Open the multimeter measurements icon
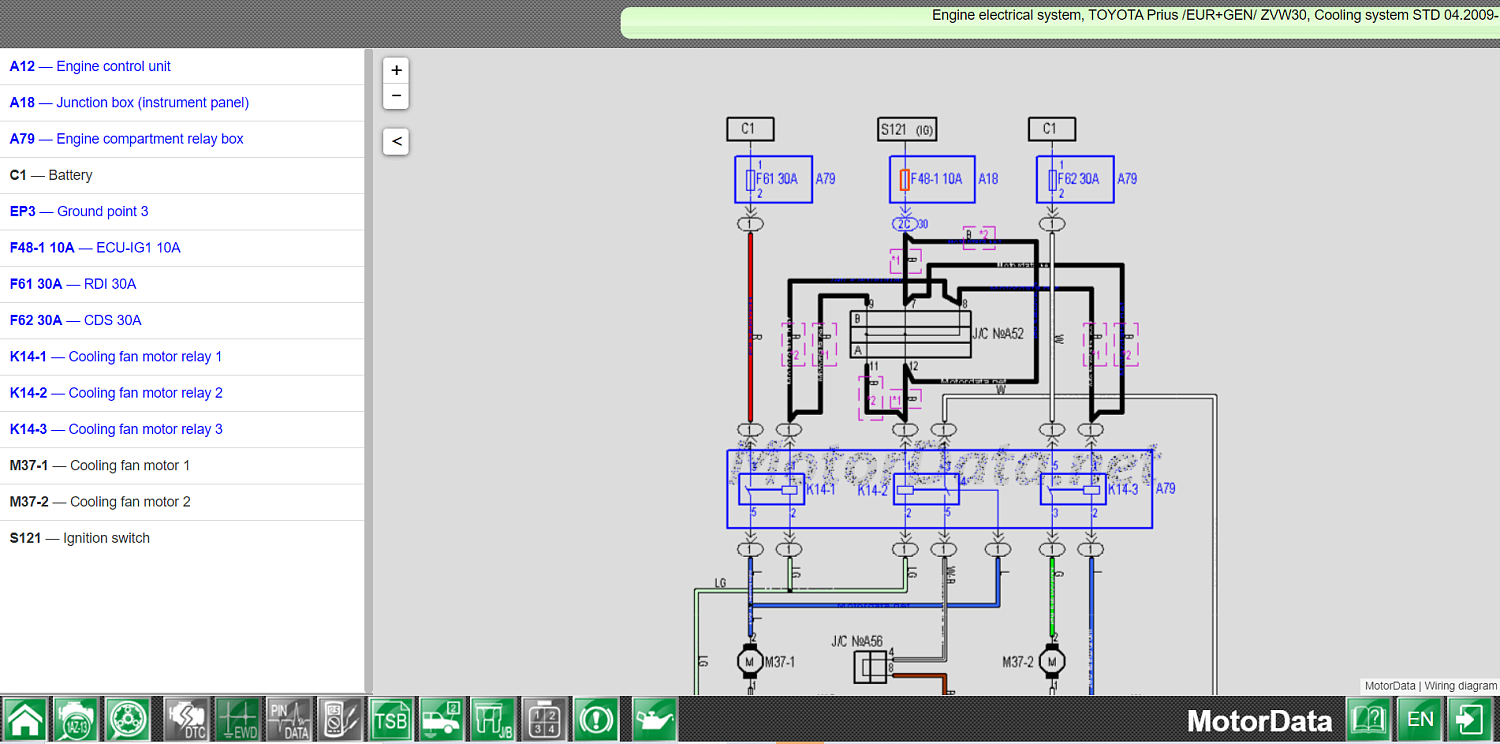 339,719
